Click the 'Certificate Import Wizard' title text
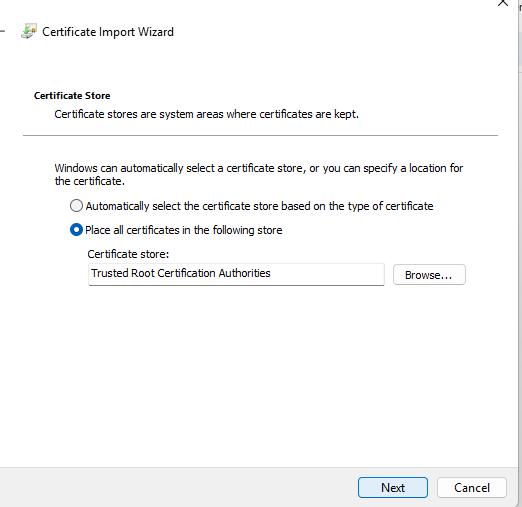The image size is (522, 507). pos(108,32)
